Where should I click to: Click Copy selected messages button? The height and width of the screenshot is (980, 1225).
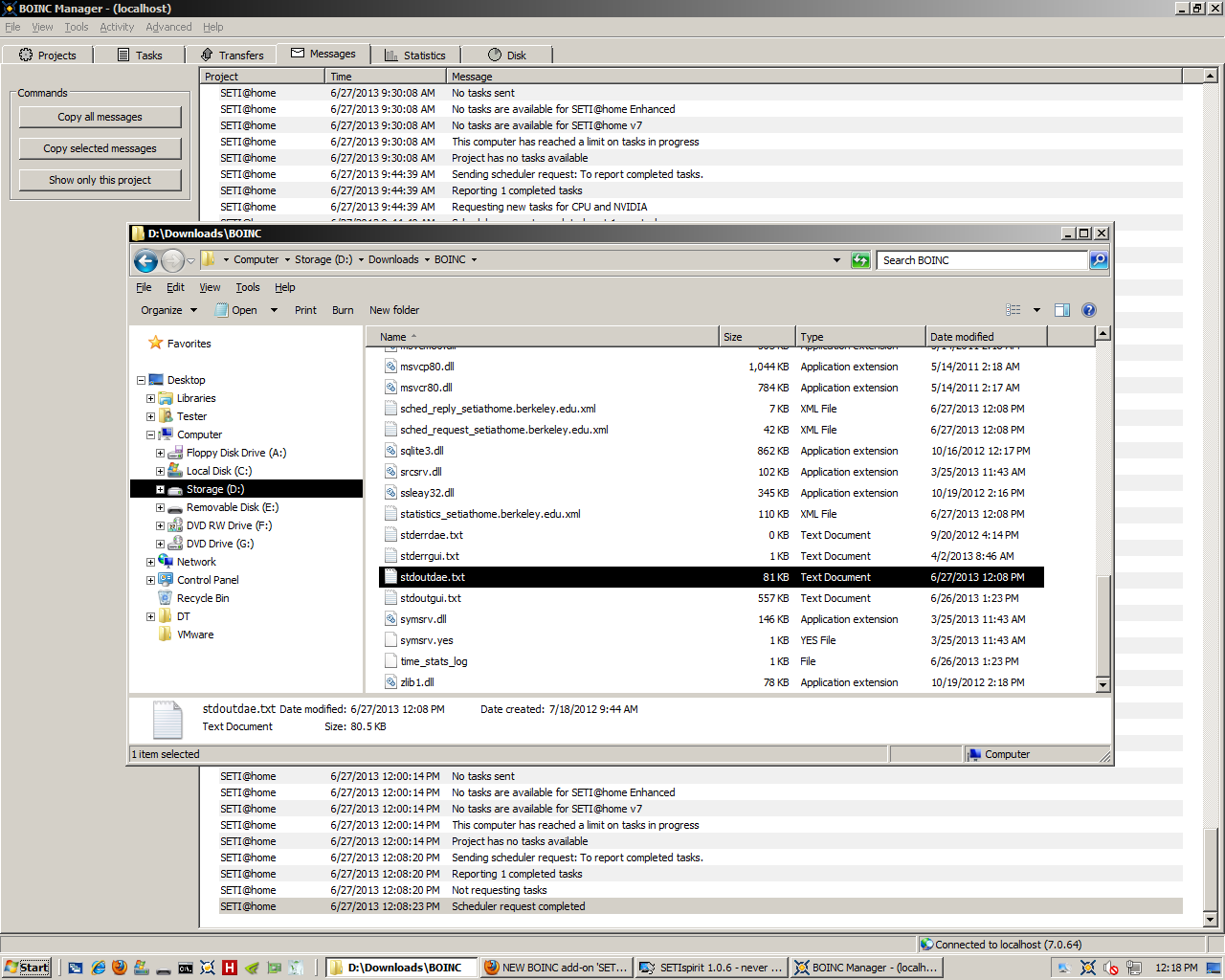100,148
